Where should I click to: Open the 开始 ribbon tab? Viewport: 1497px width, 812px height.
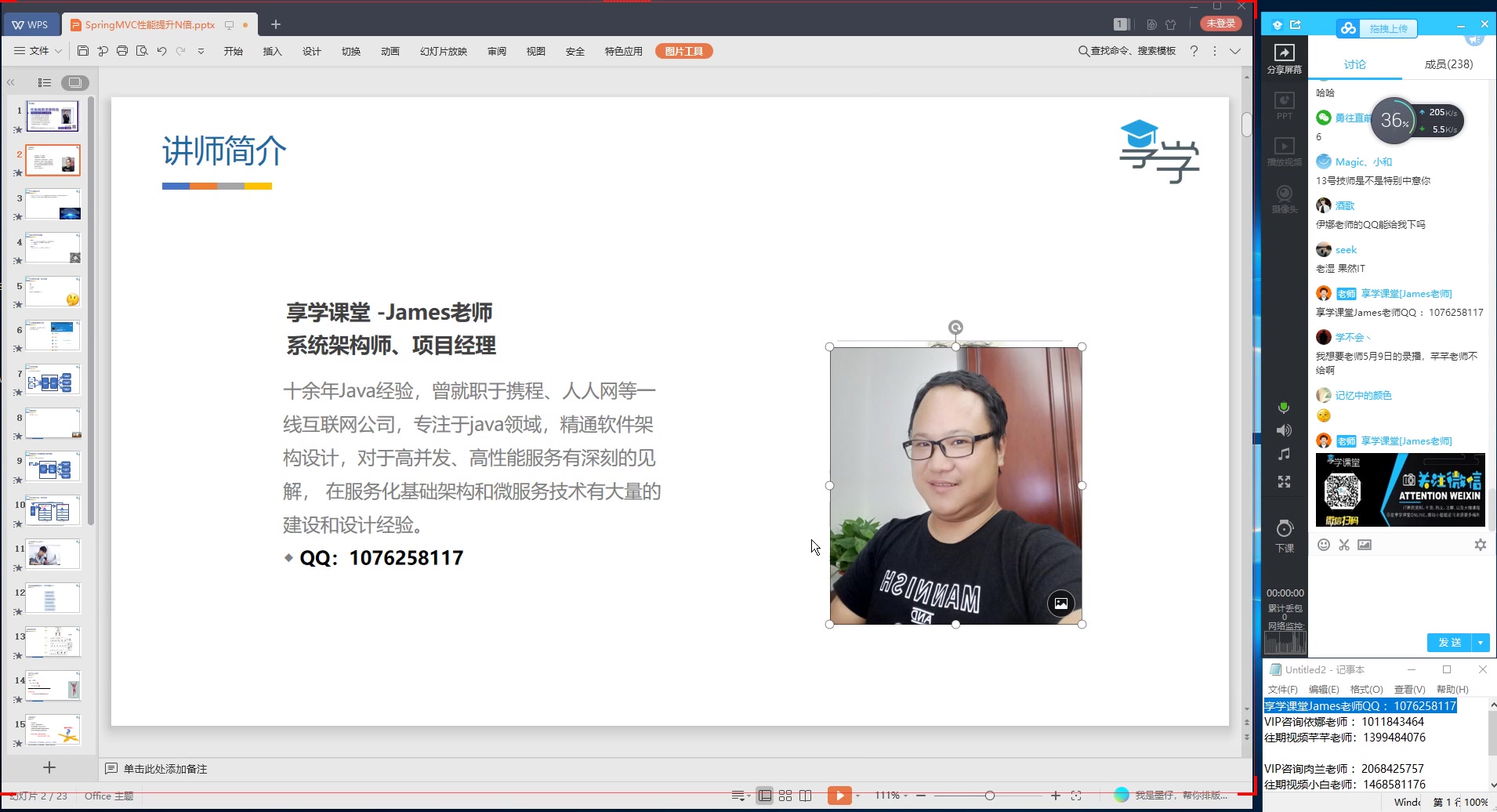tap(234, 51)
